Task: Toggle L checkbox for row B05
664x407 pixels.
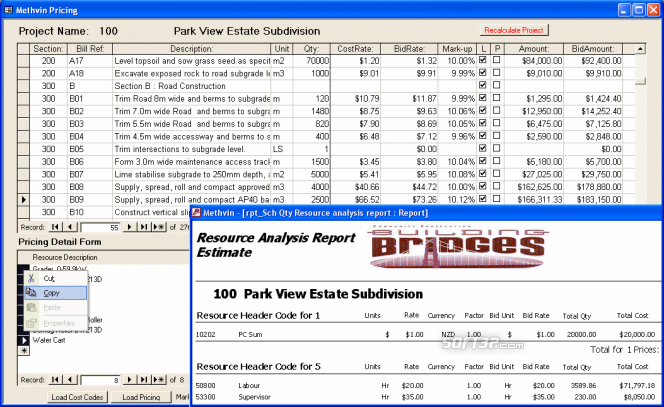Action: (482, 148)
